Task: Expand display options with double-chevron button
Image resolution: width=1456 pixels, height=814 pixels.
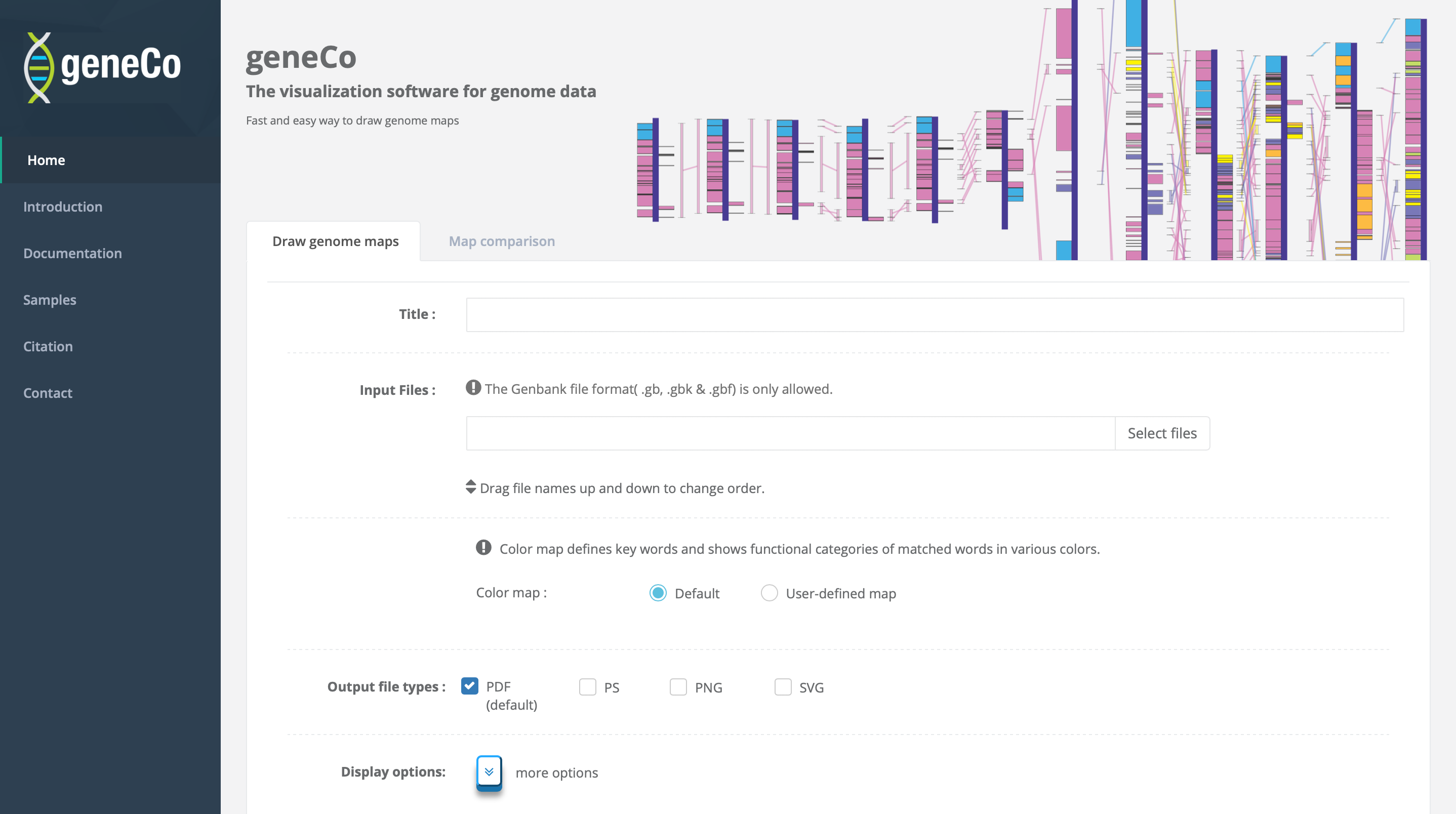Action: click(x=489, y=771)
